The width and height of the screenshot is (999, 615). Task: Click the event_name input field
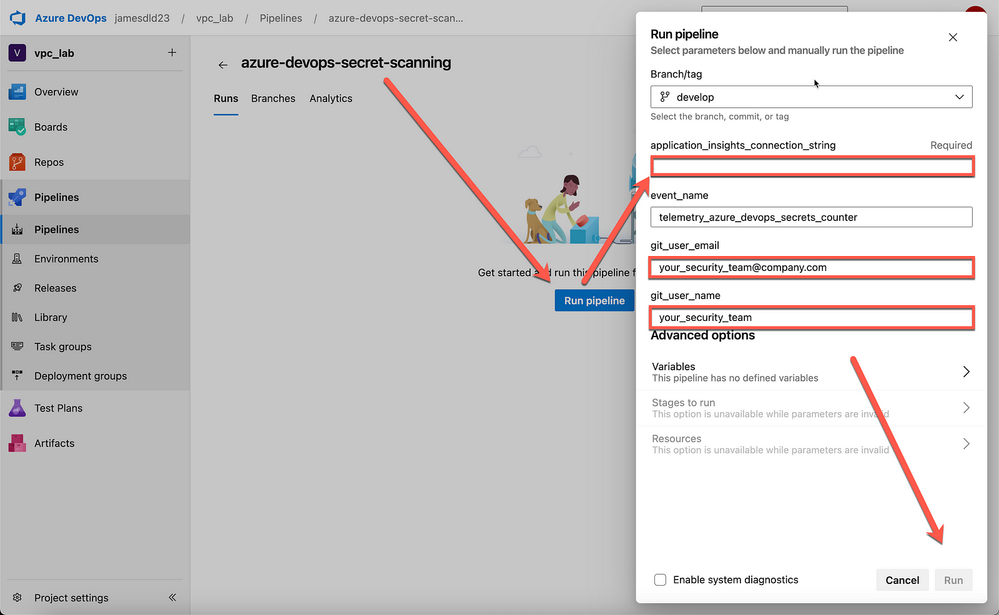click(811, 217)
